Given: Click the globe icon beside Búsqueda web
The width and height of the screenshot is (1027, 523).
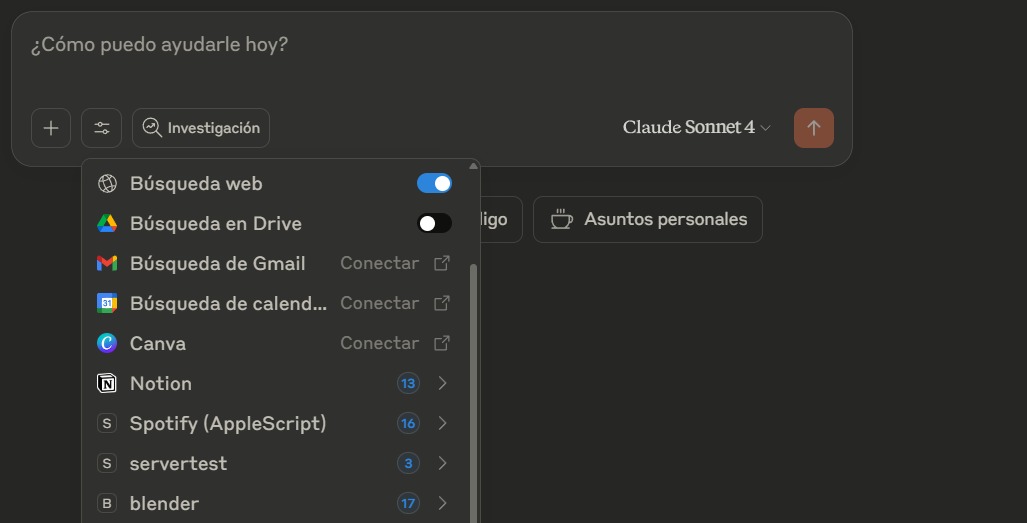Looking at the screenshot, I should [x=107, y=184].
